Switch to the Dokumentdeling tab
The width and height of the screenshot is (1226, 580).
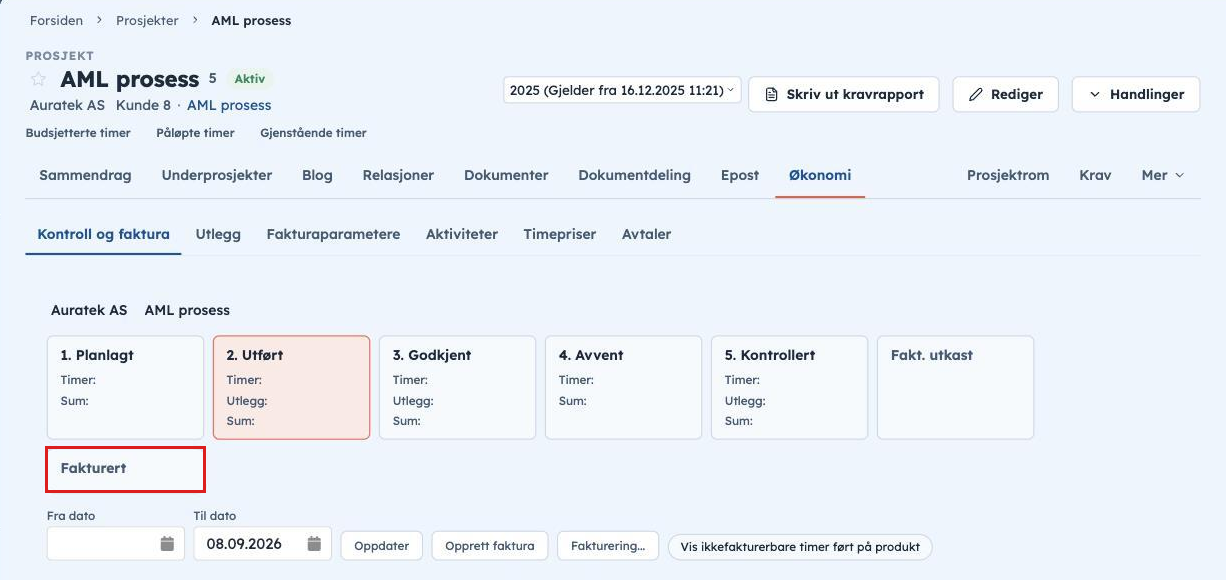634,175
